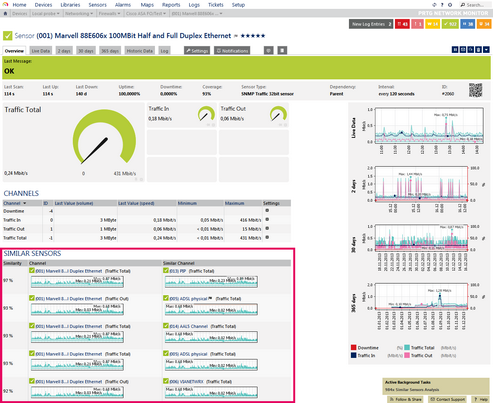
Task: Click the green status icon beside (006) VIANETWRX
Action: 166,381
